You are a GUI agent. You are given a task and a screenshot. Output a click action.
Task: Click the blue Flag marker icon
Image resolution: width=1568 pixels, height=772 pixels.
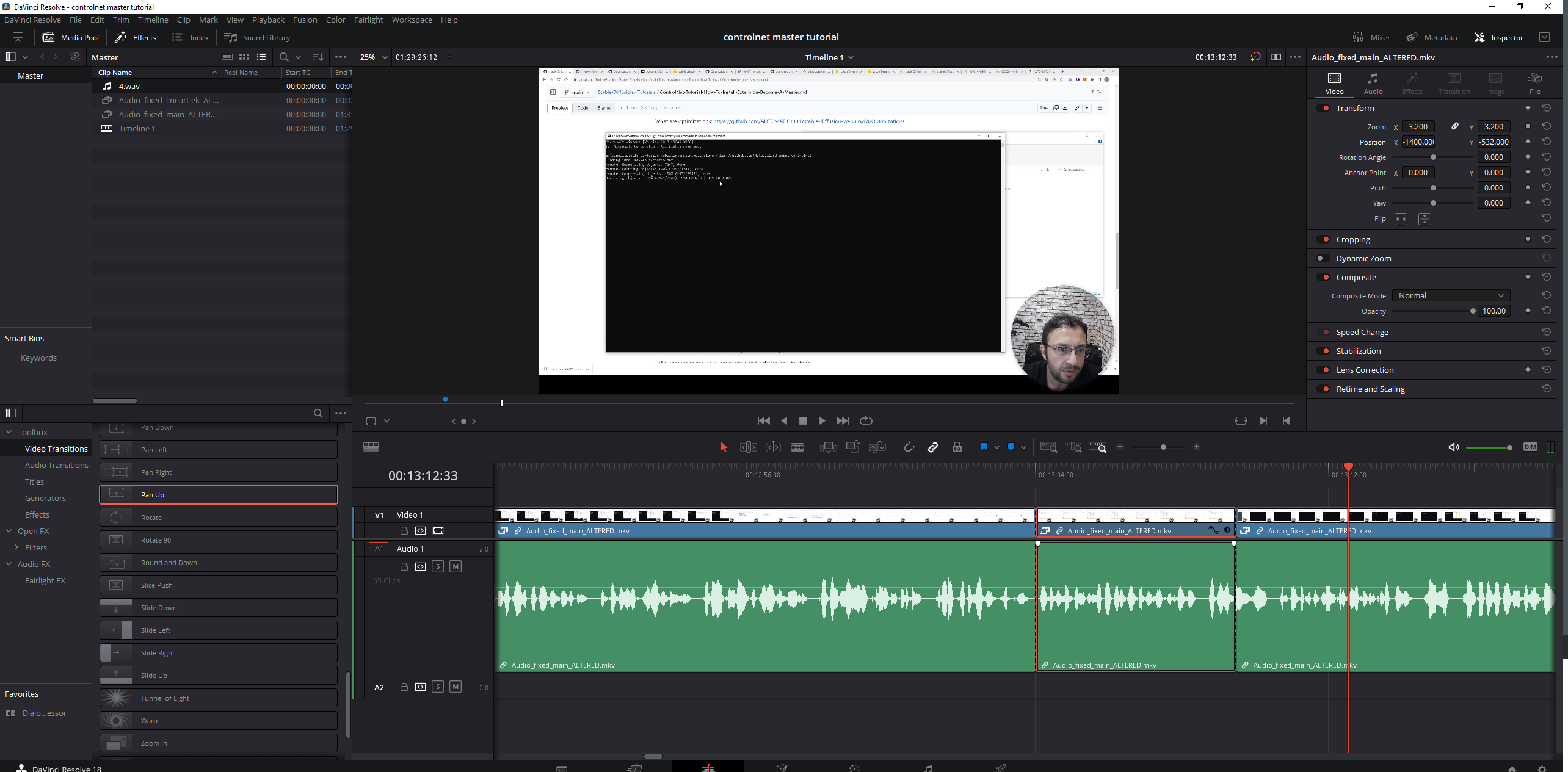(x=984, y=447)
